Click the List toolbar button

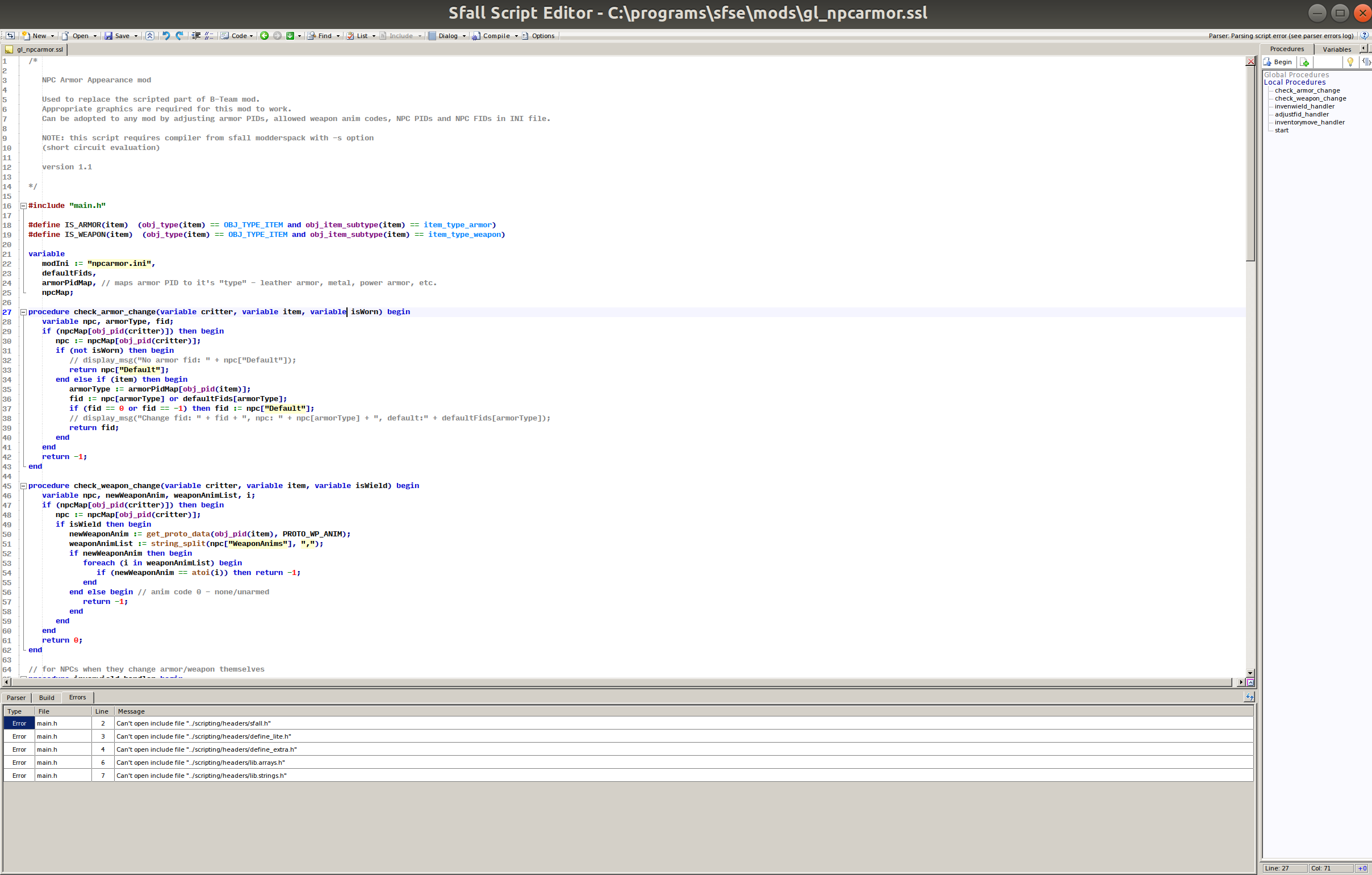pyautogui.click(x=357, y=36)
